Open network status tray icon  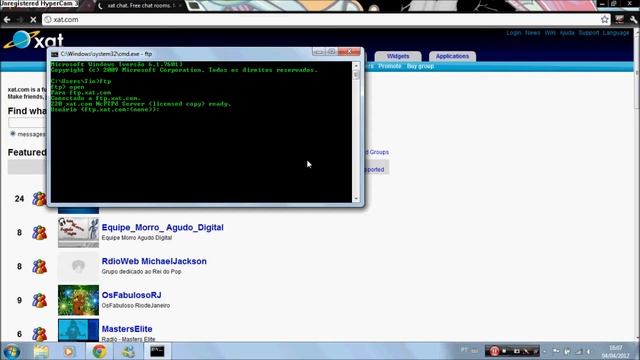pos(578,351)
